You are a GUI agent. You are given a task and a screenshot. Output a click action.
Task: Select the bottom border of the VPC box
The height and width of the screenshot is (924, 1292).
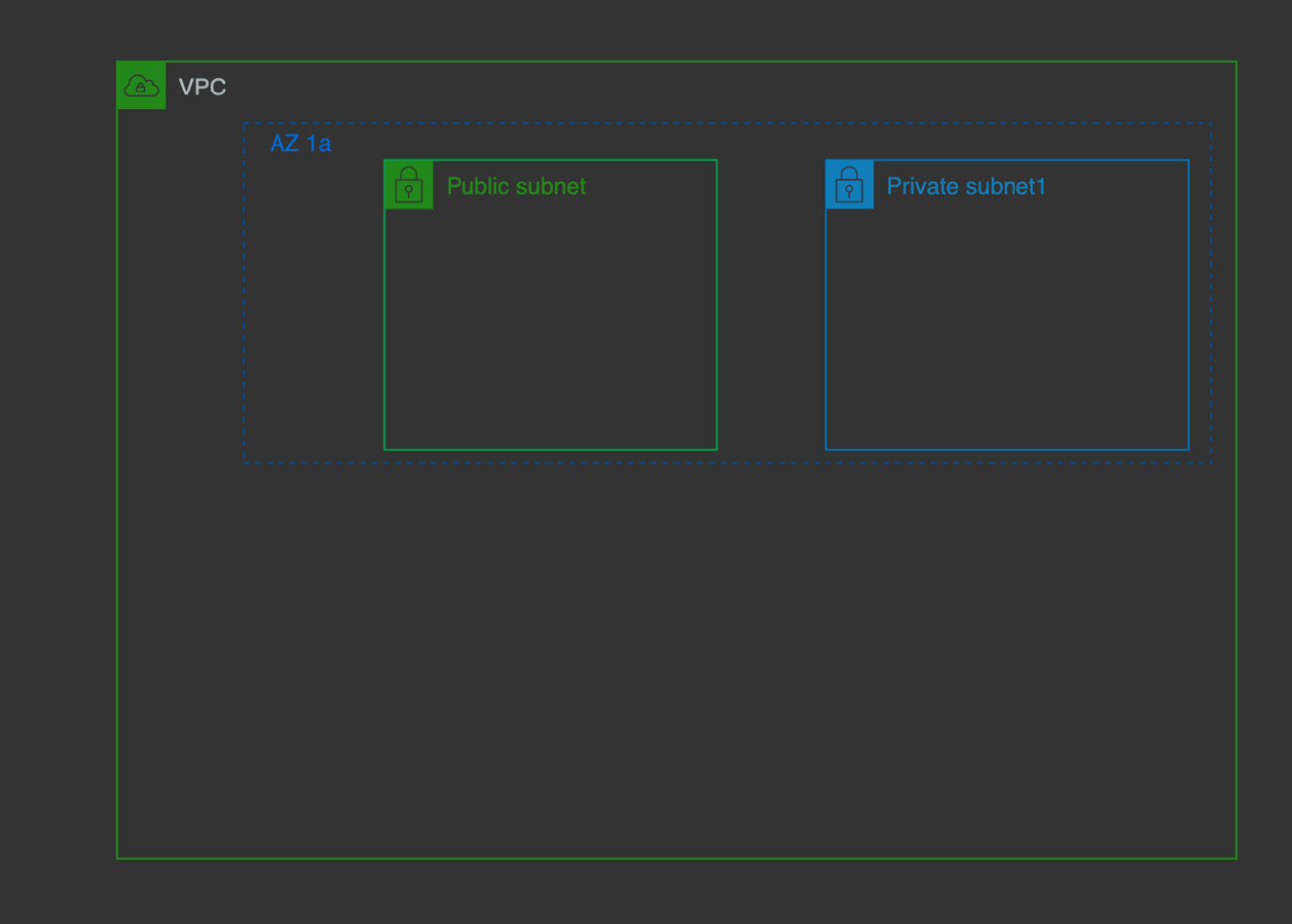(x=676, y=858)
